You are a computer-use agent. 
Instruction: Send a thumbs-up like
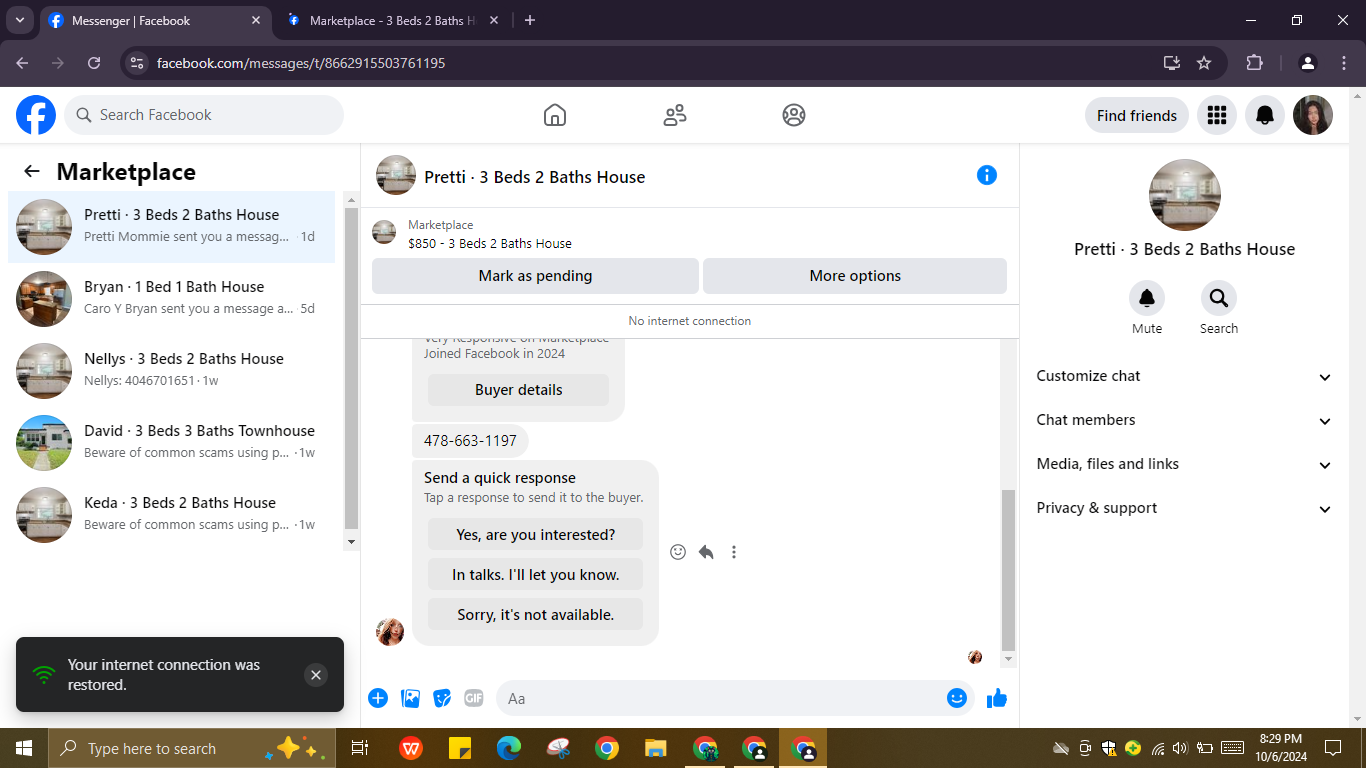997,698
